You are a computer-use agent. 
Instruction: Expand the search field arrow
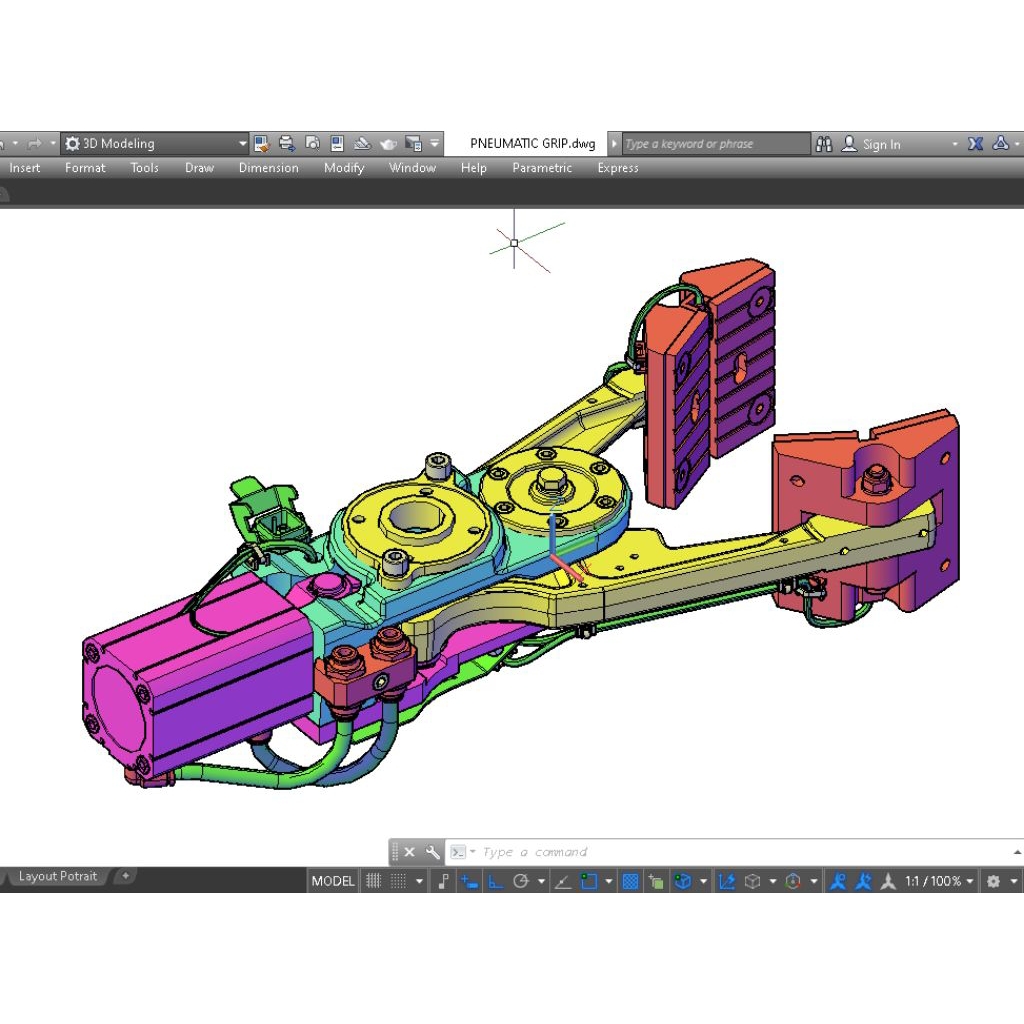tap(614, 144)
